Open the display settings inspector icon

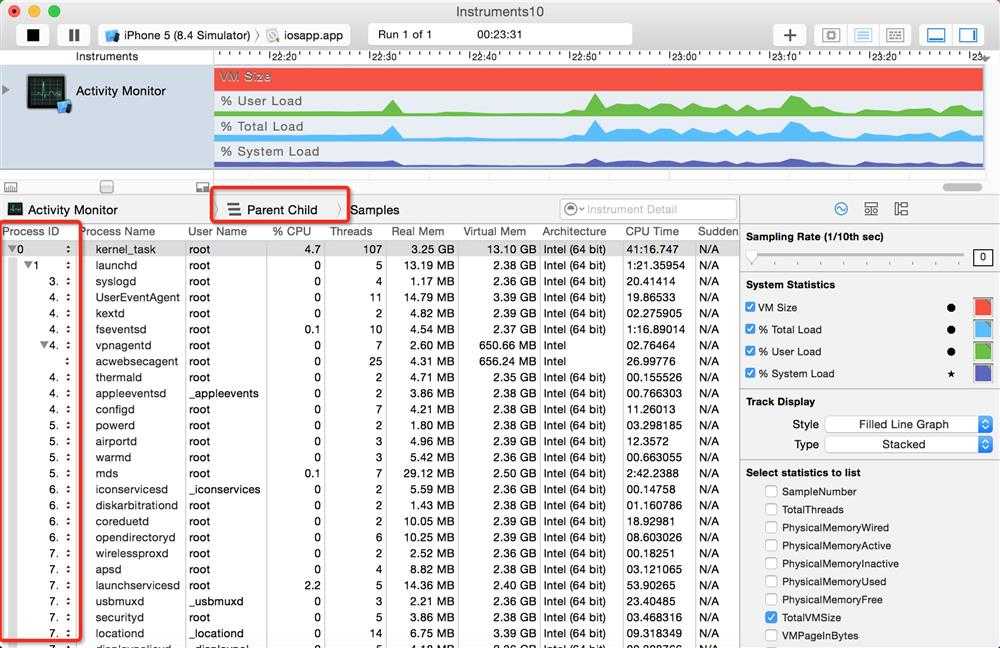pyautogui.click(x=871, y=209)
